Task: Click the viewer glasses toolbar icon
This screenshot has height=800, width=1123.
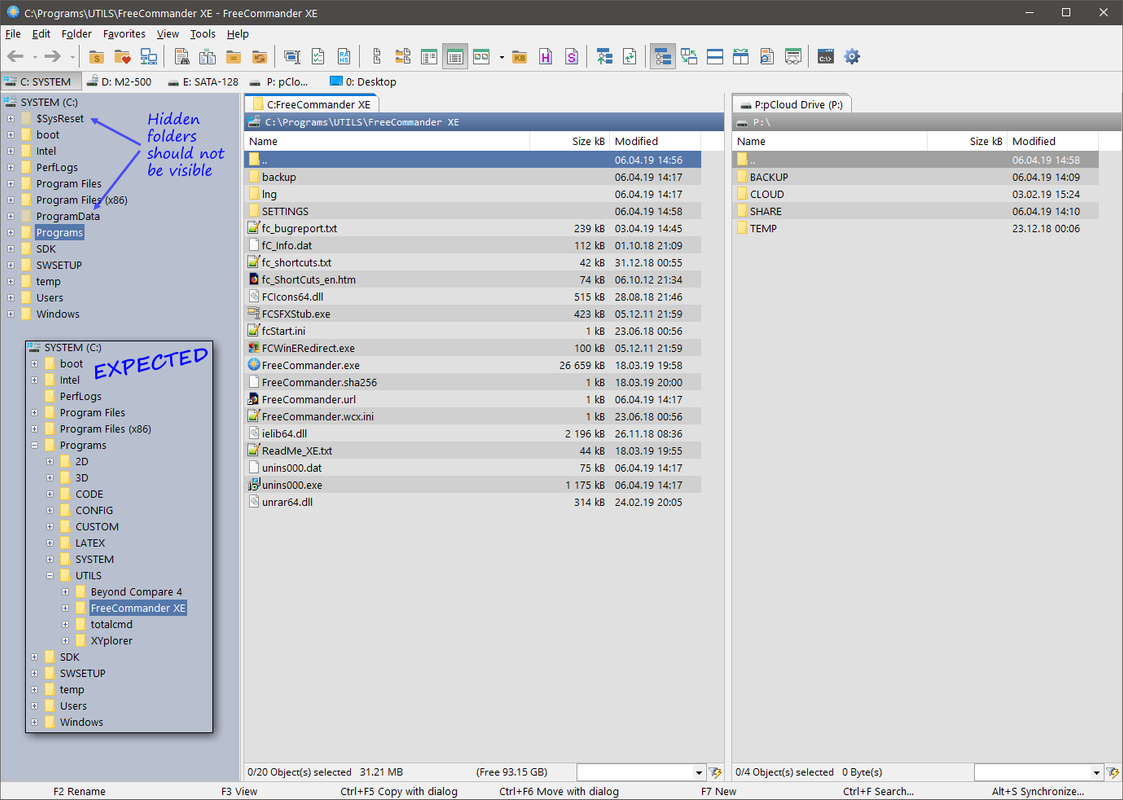Action: [x=792, y=57]
